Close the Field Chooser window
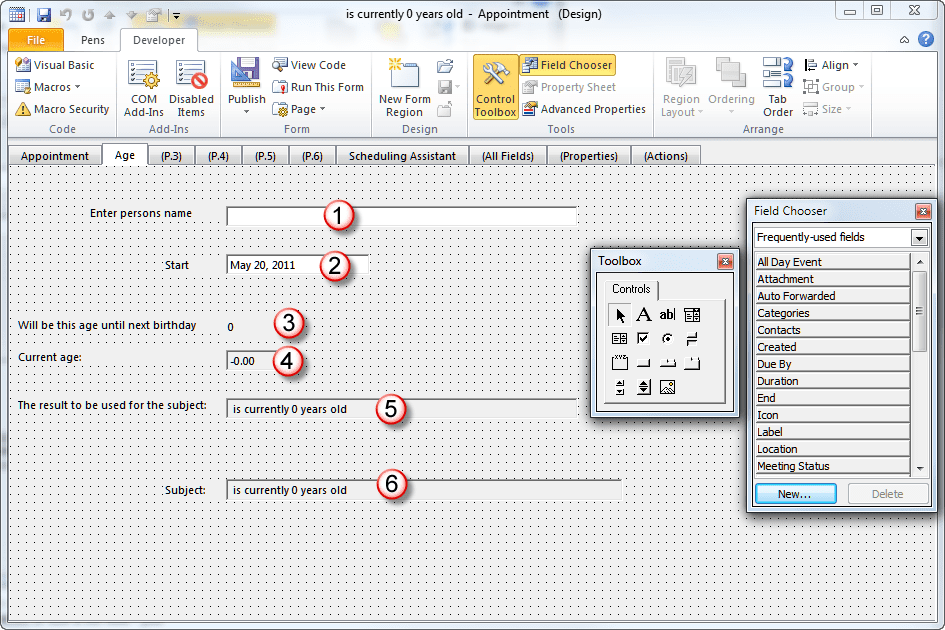Screen dimensions: 945x630 pos(923,211)
